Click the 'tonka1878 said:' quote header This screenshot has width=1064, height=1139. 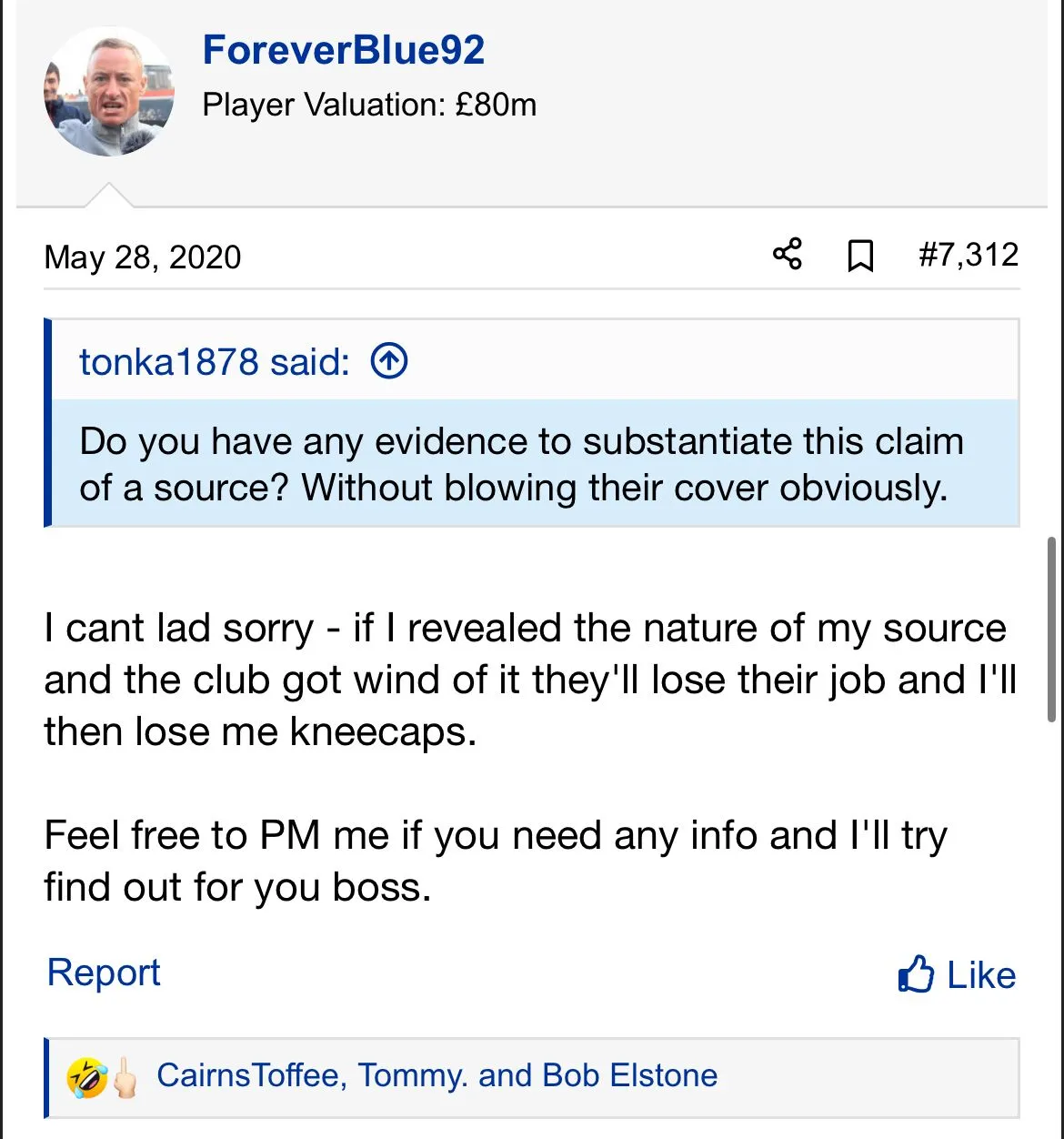pos(214,362)
